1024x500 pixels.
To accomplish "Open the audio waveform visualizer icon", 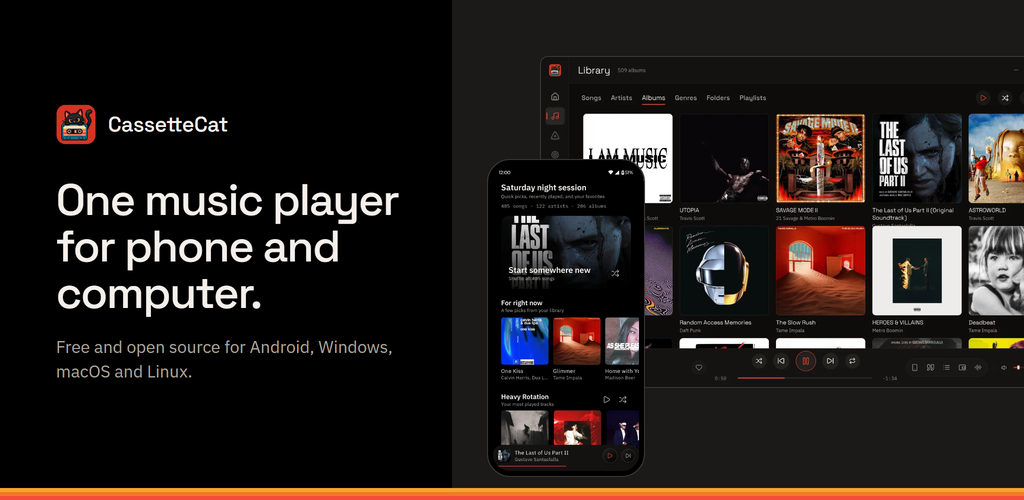I will [x=978, y=367].
